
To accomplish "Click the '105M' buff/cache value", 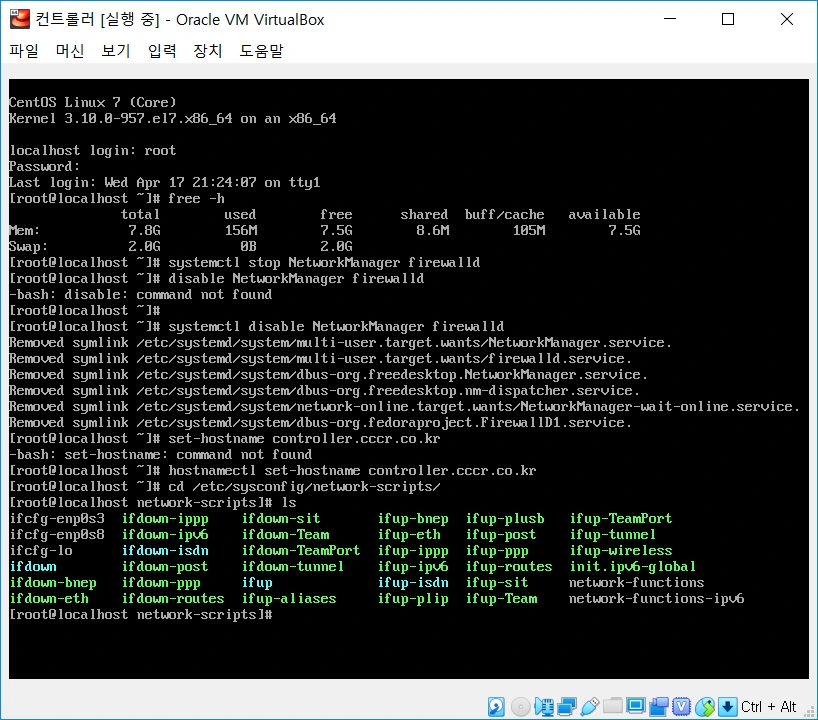I will [528, 231].
